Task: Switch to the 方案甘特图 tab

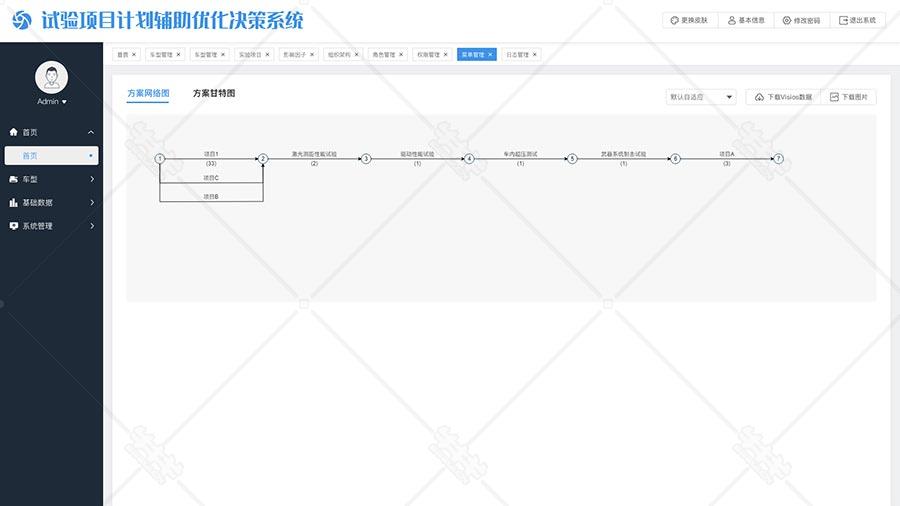Action: click(x=214, y=93)
